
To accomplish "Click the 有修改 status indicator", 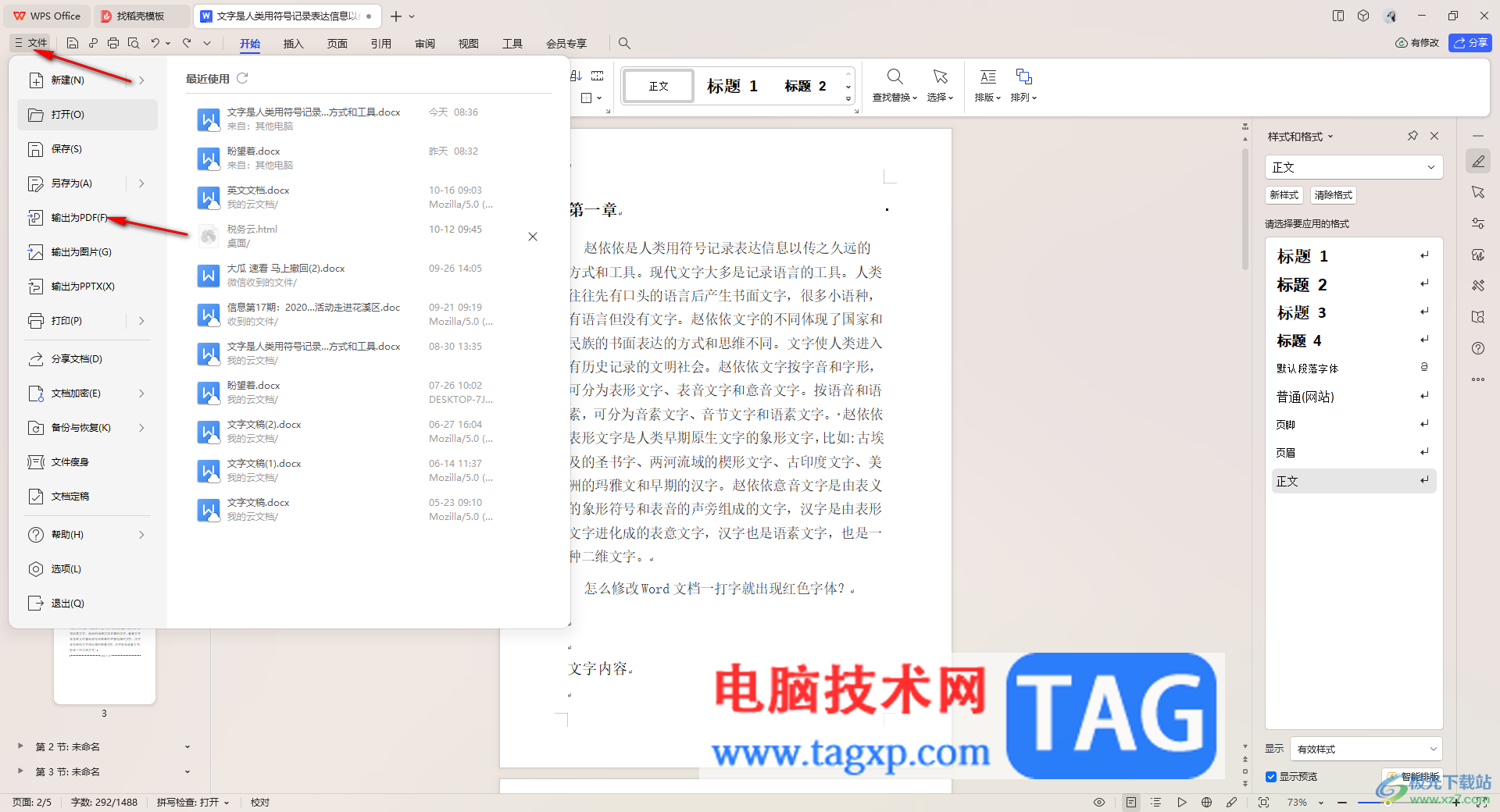I will (1417, 43).
